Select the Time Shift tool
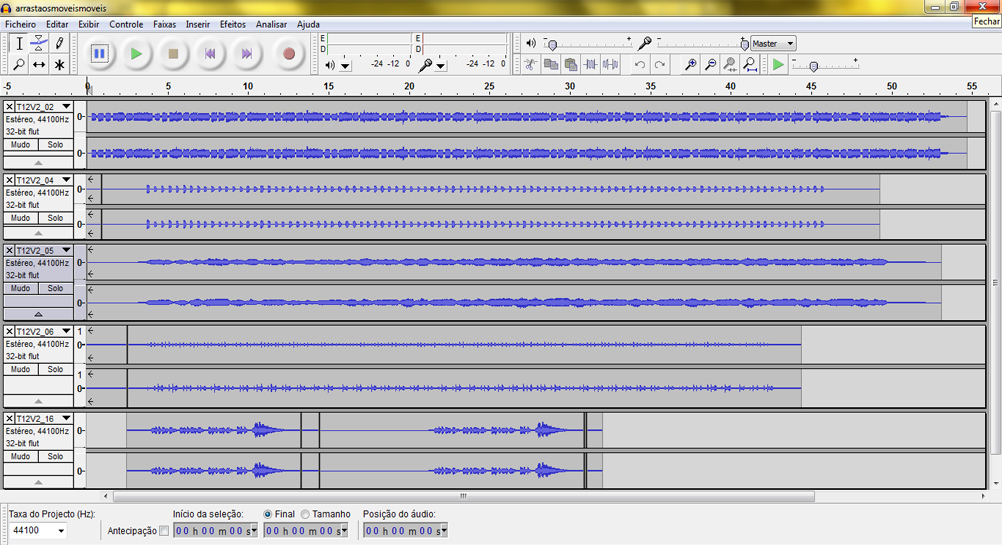The width and height of the screenshot is (1002, 545). pos(39,65)
